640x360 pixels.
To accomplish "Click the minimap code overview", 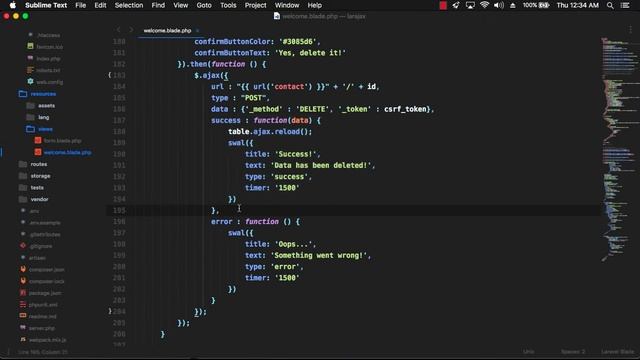I will (x=620, y=149).
